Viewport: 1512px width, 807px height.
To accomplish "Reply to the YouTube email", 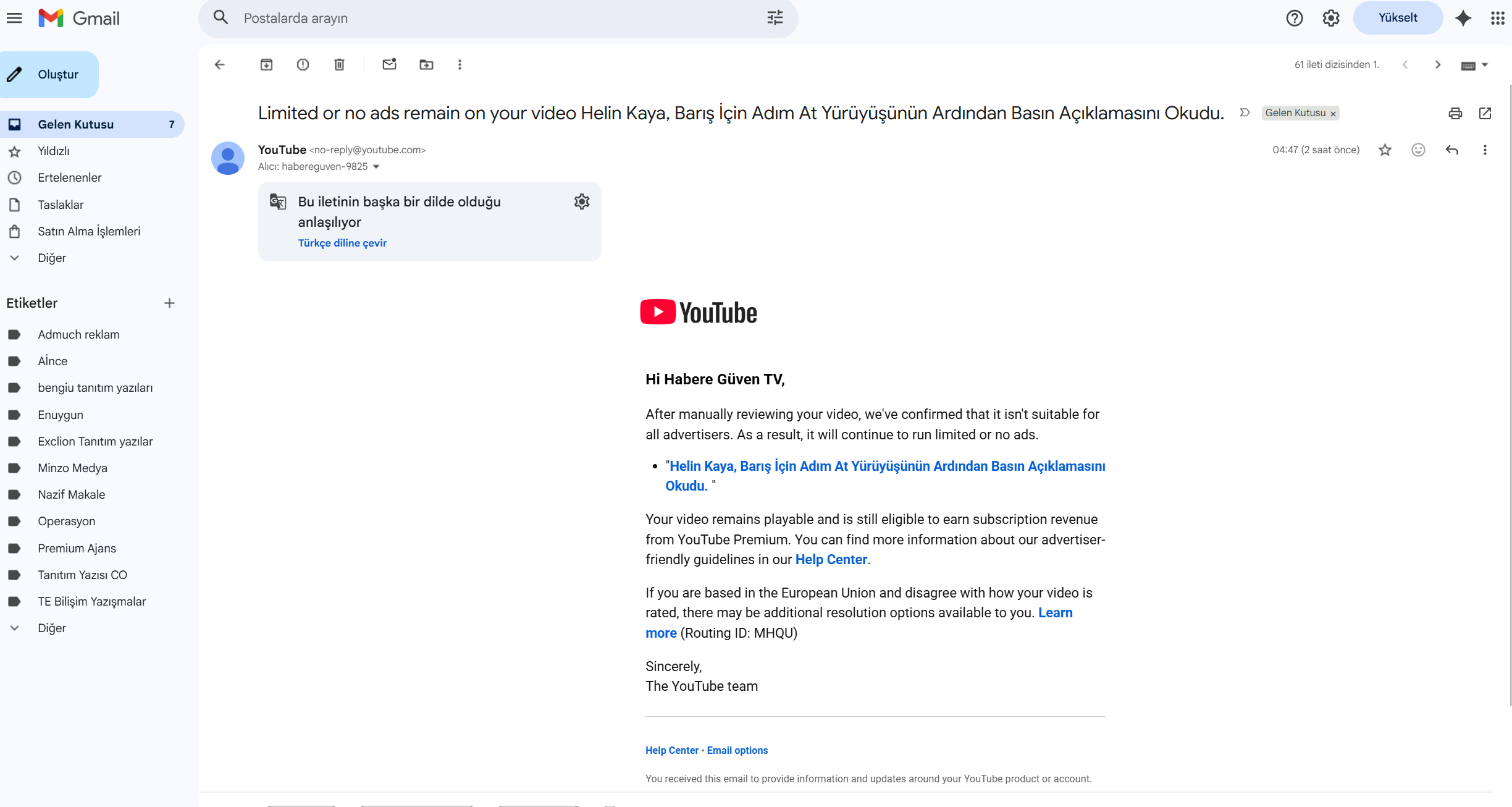I will pyautogui.click(x=1452, y=150).
